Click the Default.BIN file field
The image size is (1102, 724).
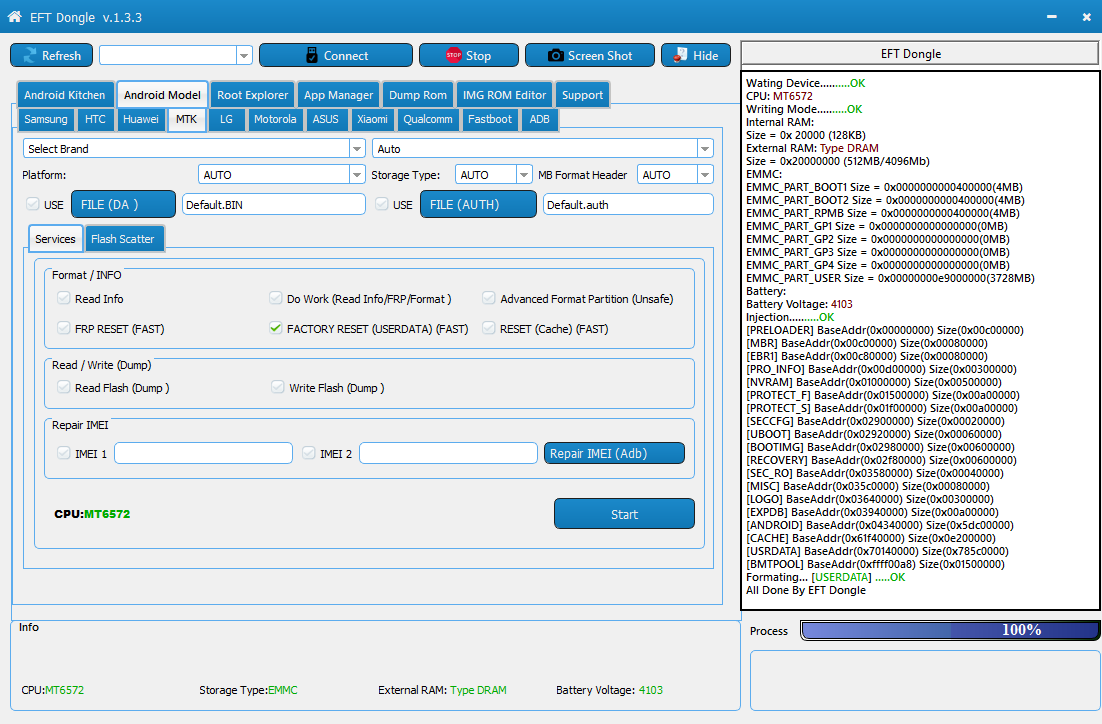pyautogui.click(x=273, y=205)
